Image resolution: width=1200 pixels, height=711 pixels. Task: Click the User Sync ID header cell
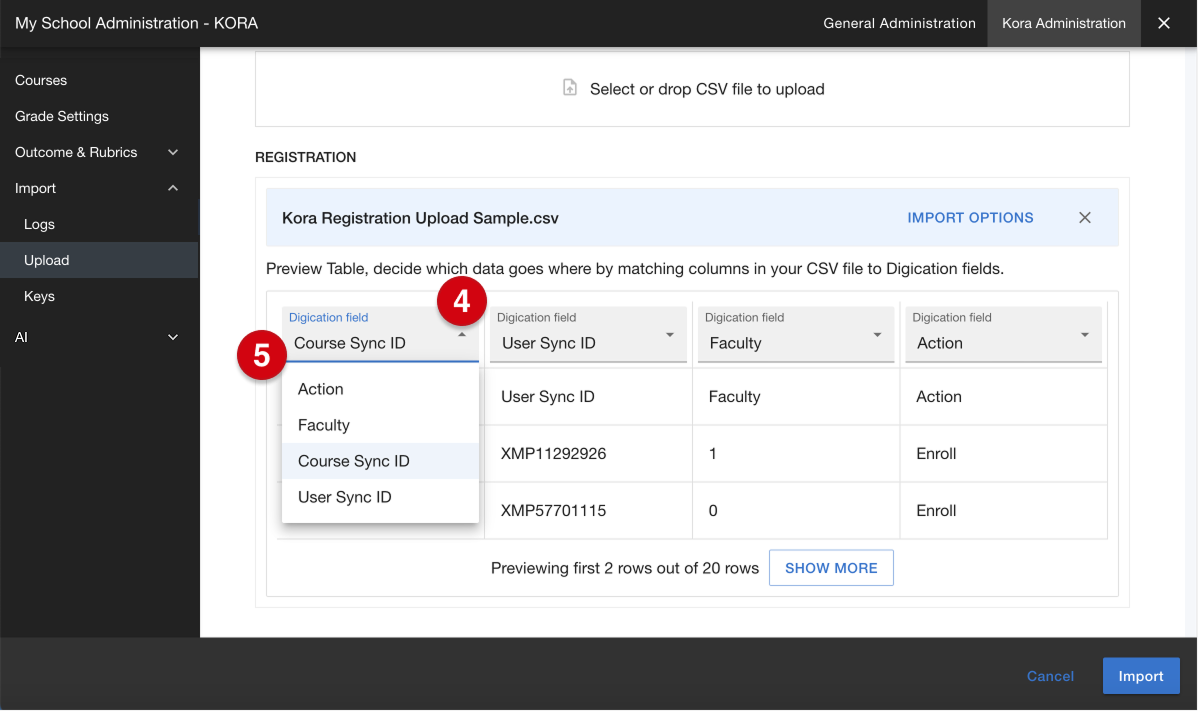(588, 397)
